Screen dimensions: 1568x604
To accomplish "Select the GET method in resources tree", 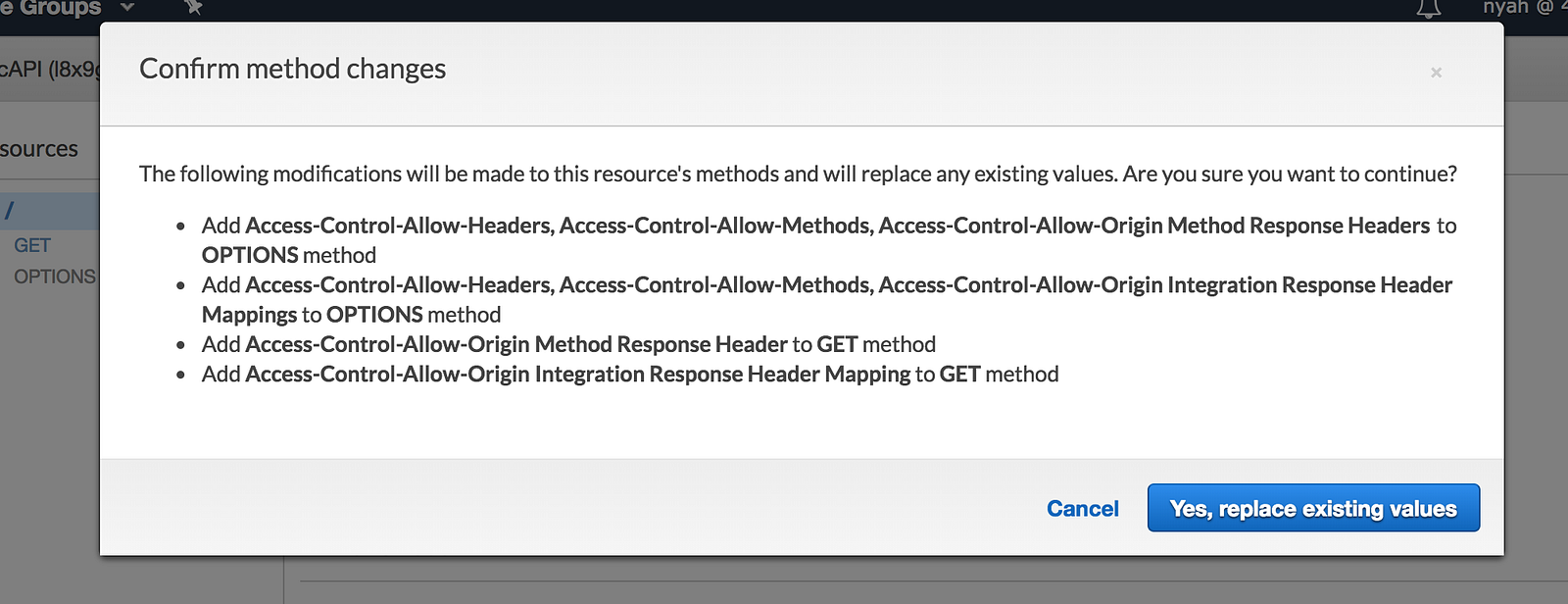I will tap(32, 245).
